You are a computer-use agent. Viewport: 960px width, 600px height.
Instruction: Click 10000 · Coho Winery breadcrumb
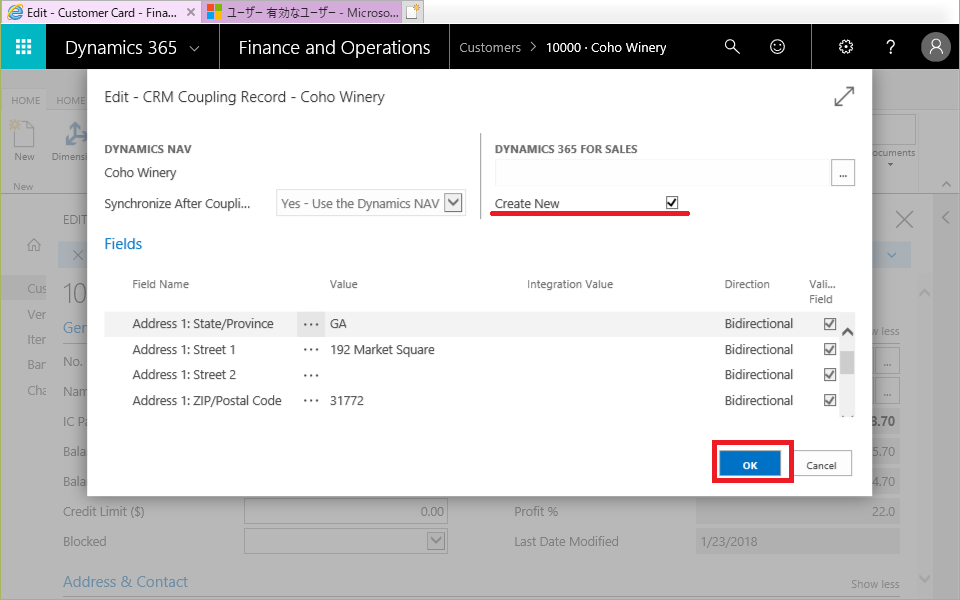[x=606, y=48]
